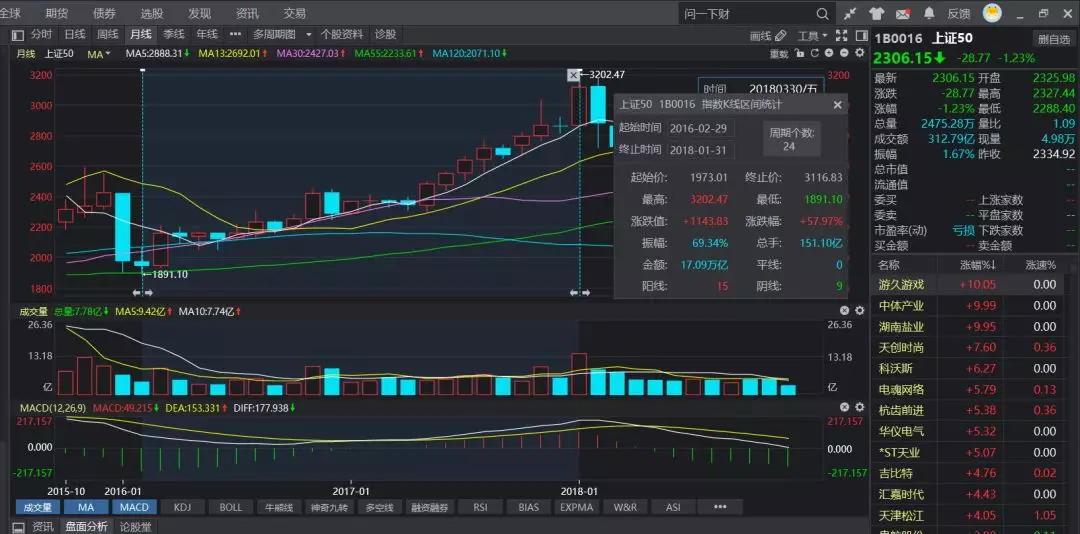Viewport: 1080px width, 534px height.
Task: Click the bell alert icon
Action: 929,13
